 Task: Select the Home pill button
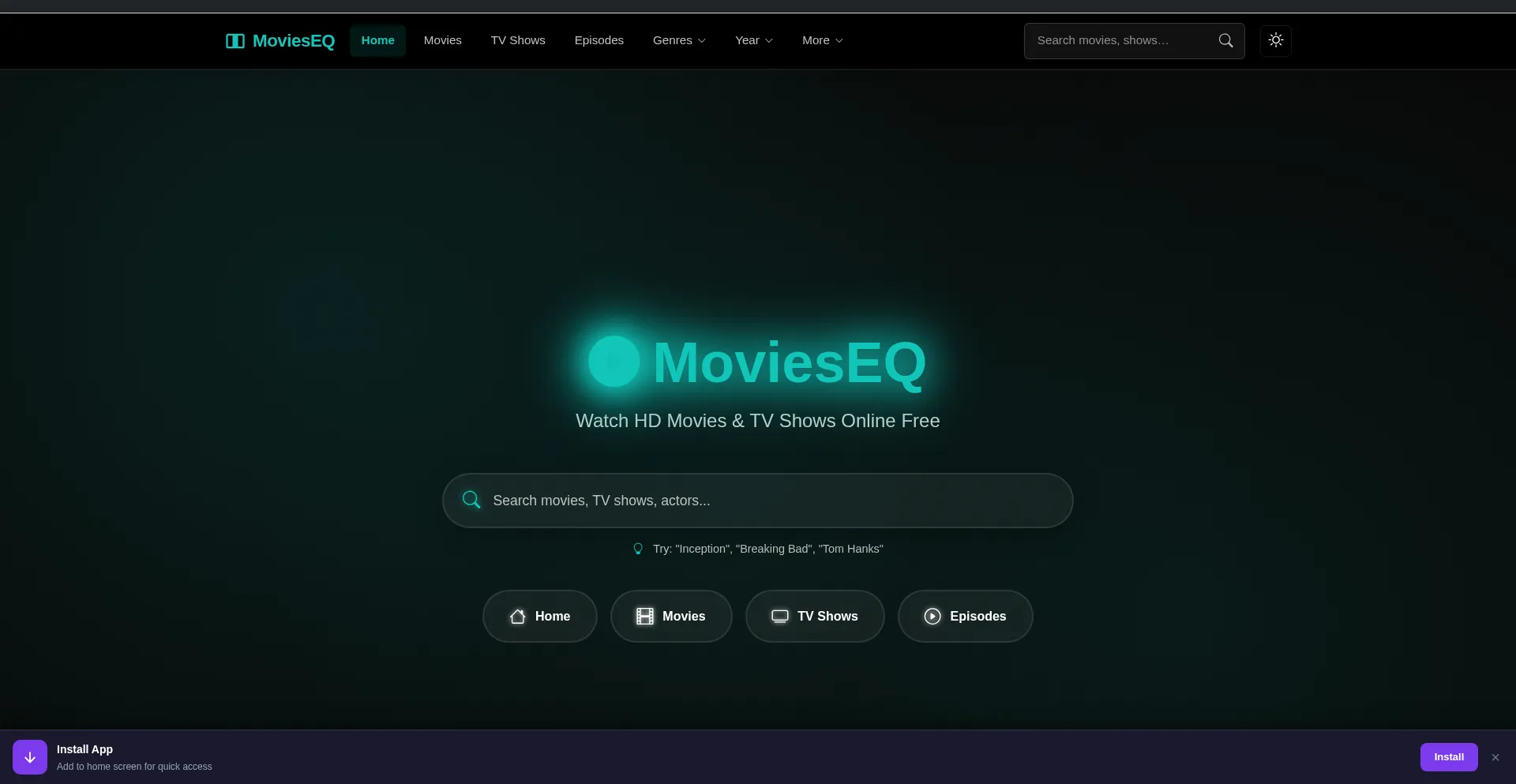[x=540, y=617]
